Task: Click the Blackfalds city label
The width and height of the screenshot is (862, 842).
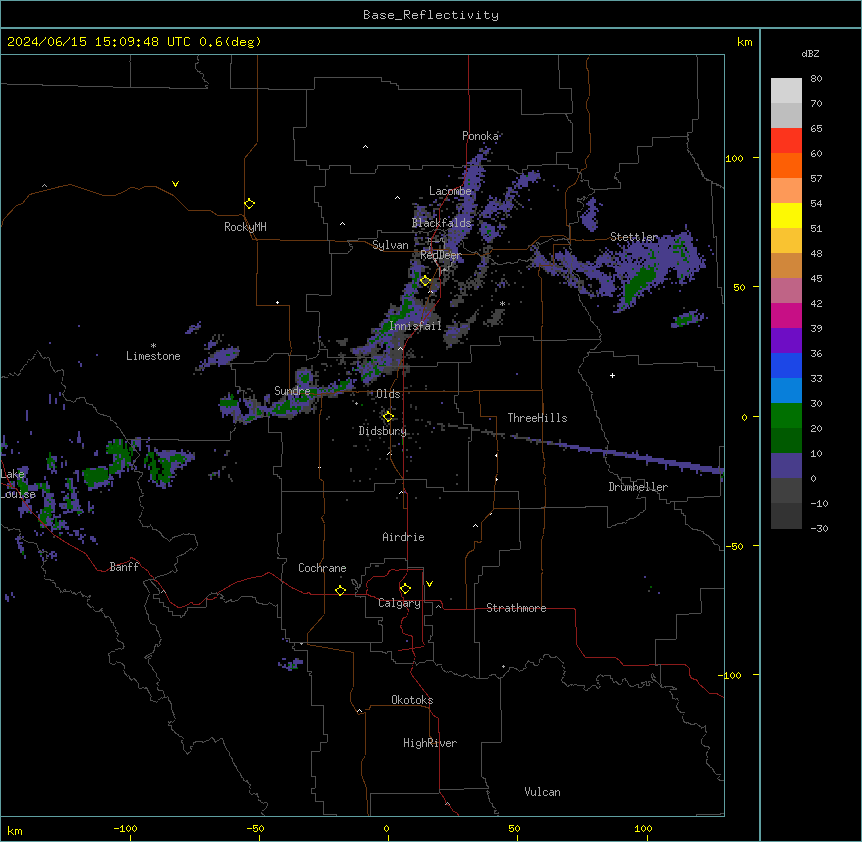Action: (441, 223)
